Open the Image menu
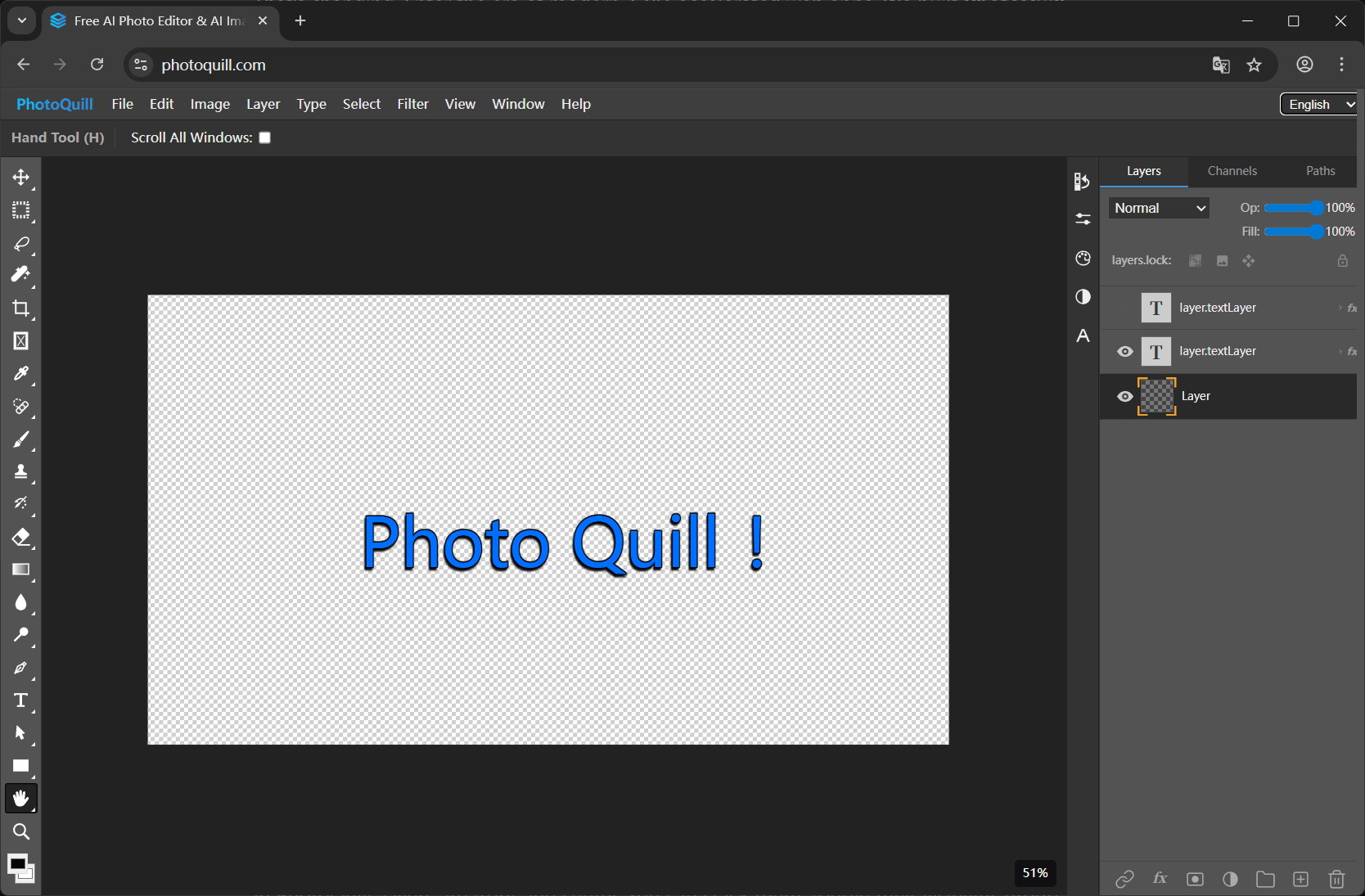Viewport: 1365px width, 896px height. coord(209,104)
